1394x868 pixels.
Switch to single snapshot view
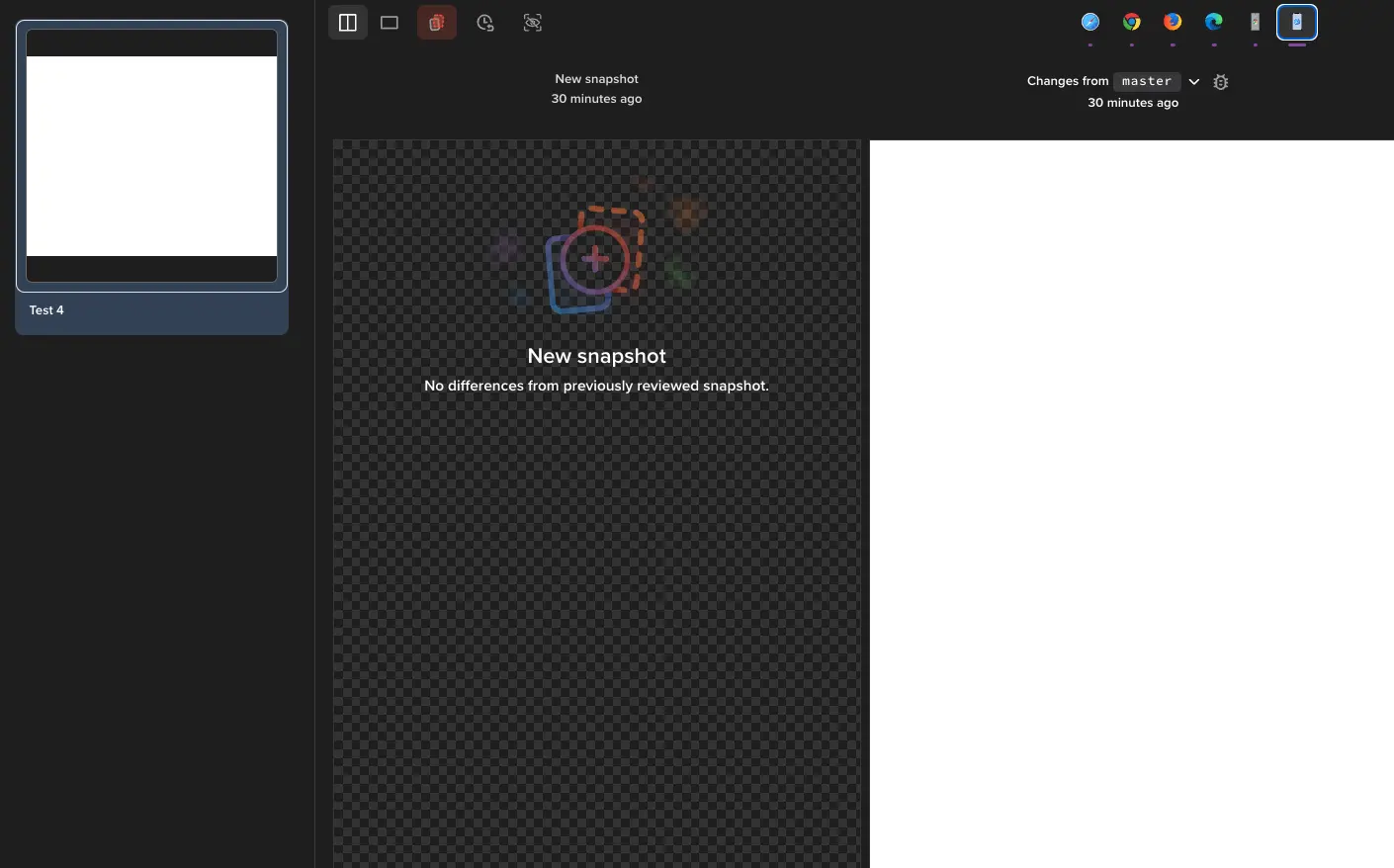pyautogui.click(x=390, y=23)
